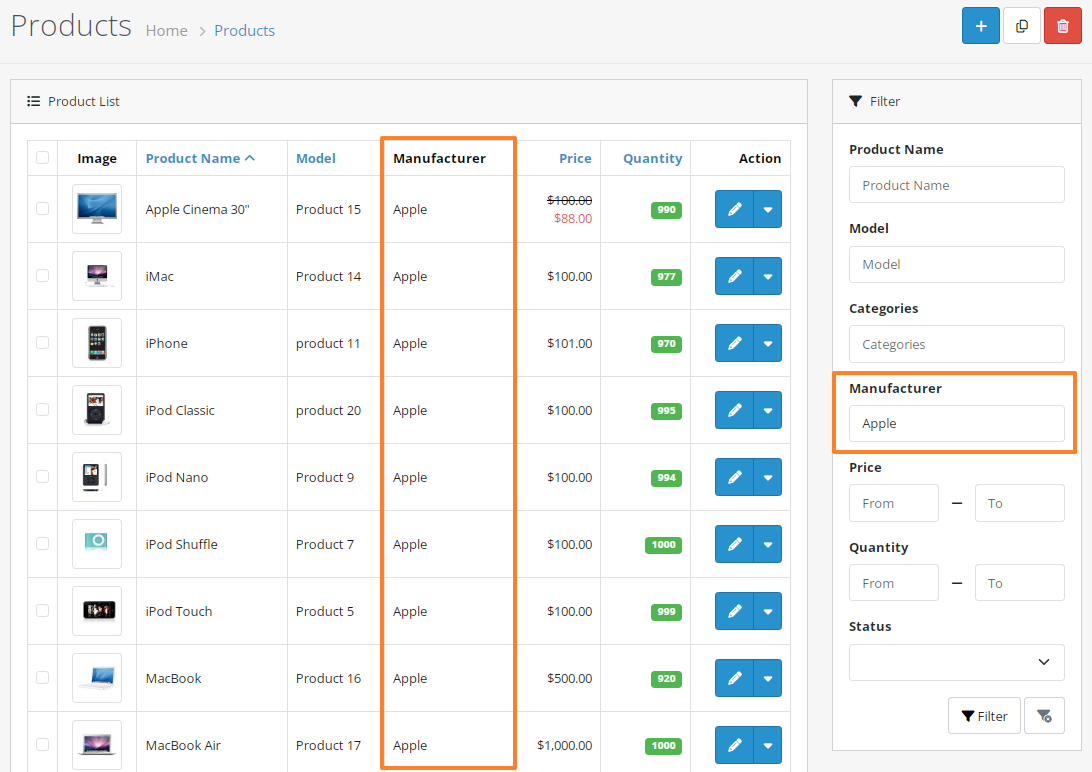The height and width of the screenshot is (772, 1092).
Task: Click the Products breadcrumb link
Action: 244,31
